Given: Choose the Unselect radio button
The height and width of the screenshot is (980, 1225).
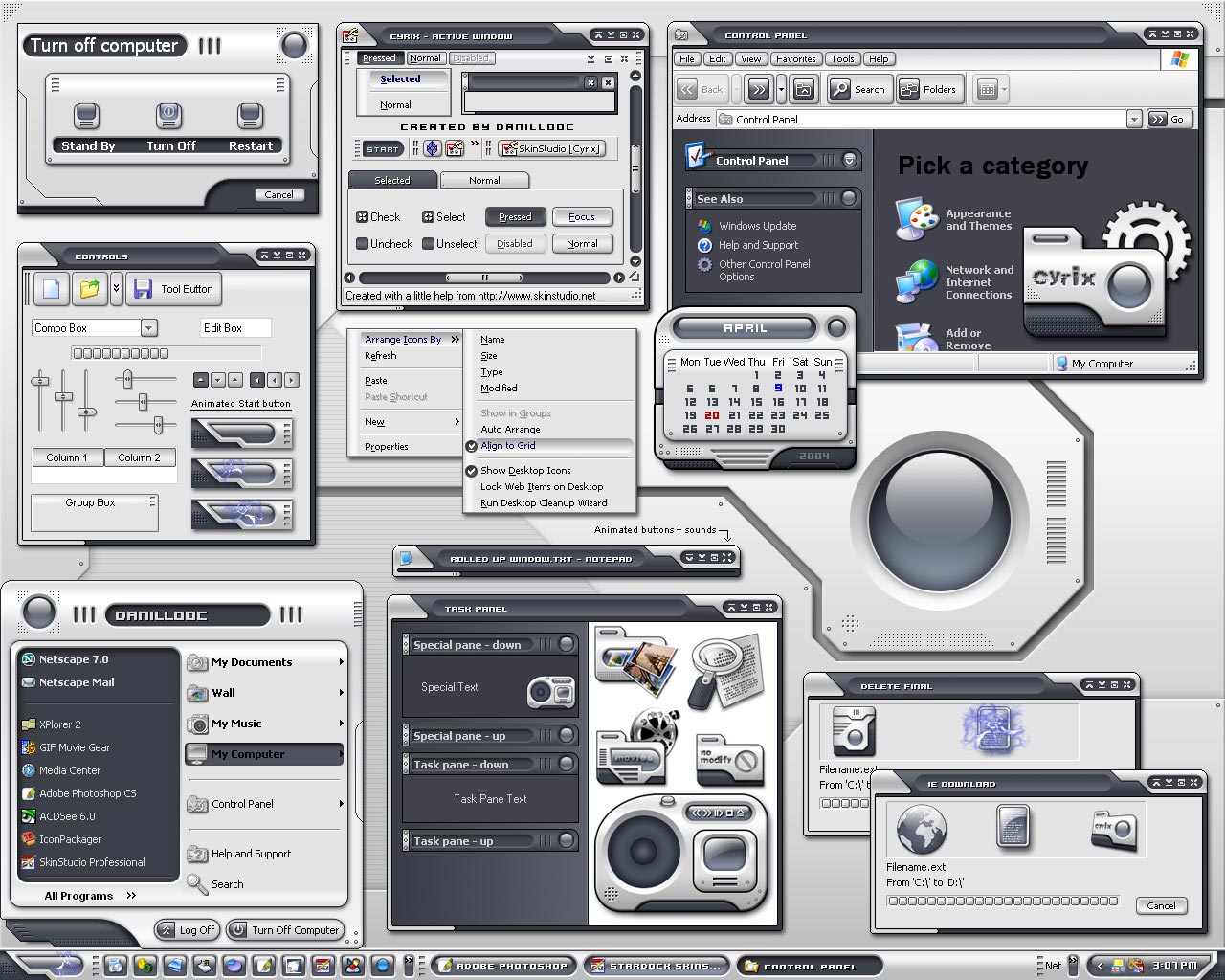Looking at the screenshot, I should (x=428, y=244).
